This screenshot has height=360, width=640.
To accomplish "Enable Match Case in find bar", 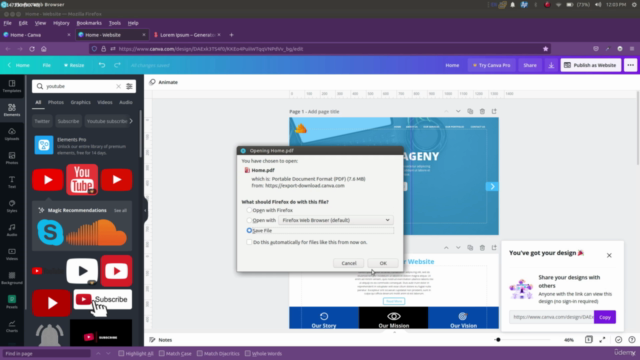I will (x=162, y=353).
